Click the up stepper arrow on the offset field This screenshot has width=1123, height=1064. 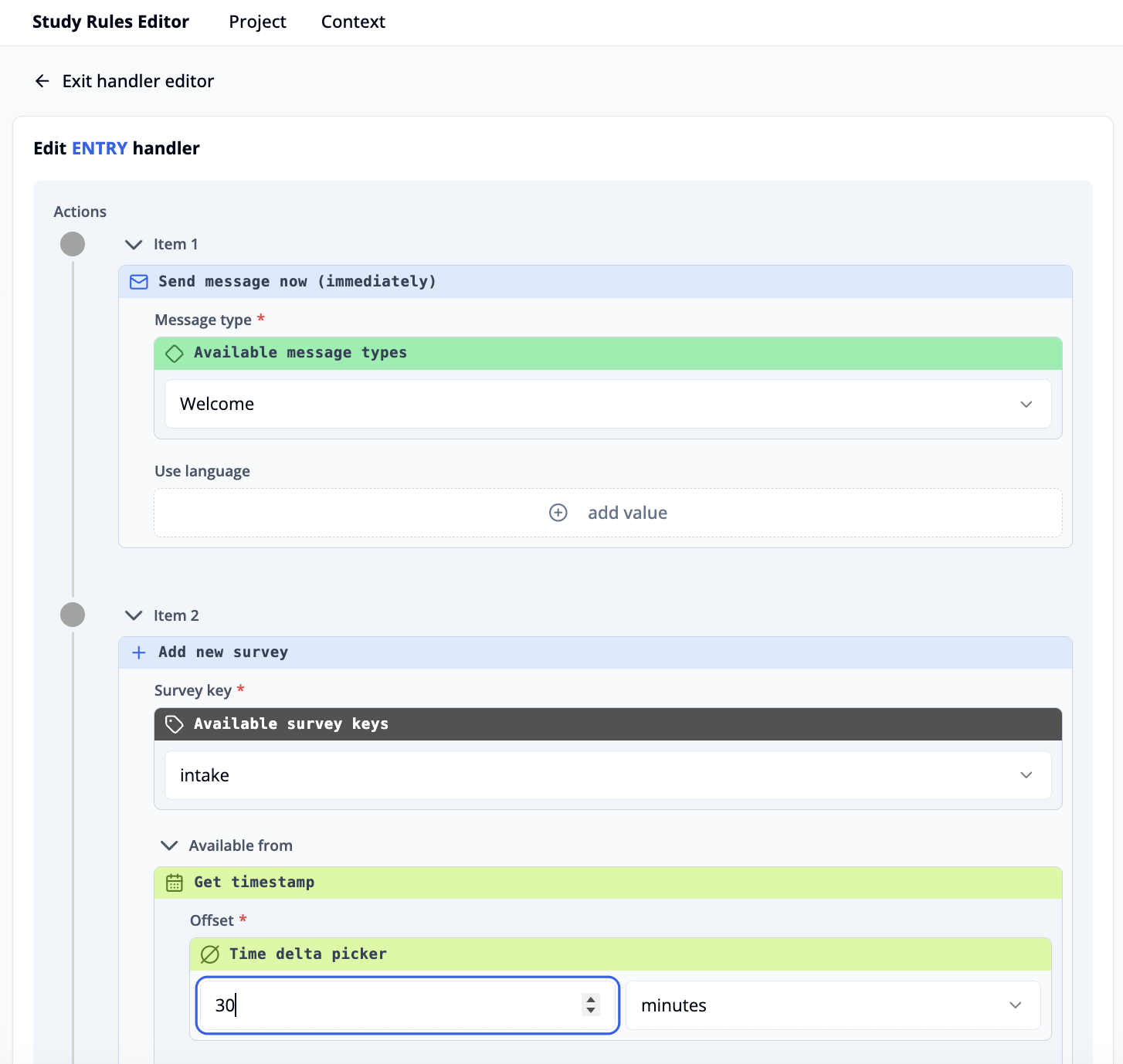592,1000
